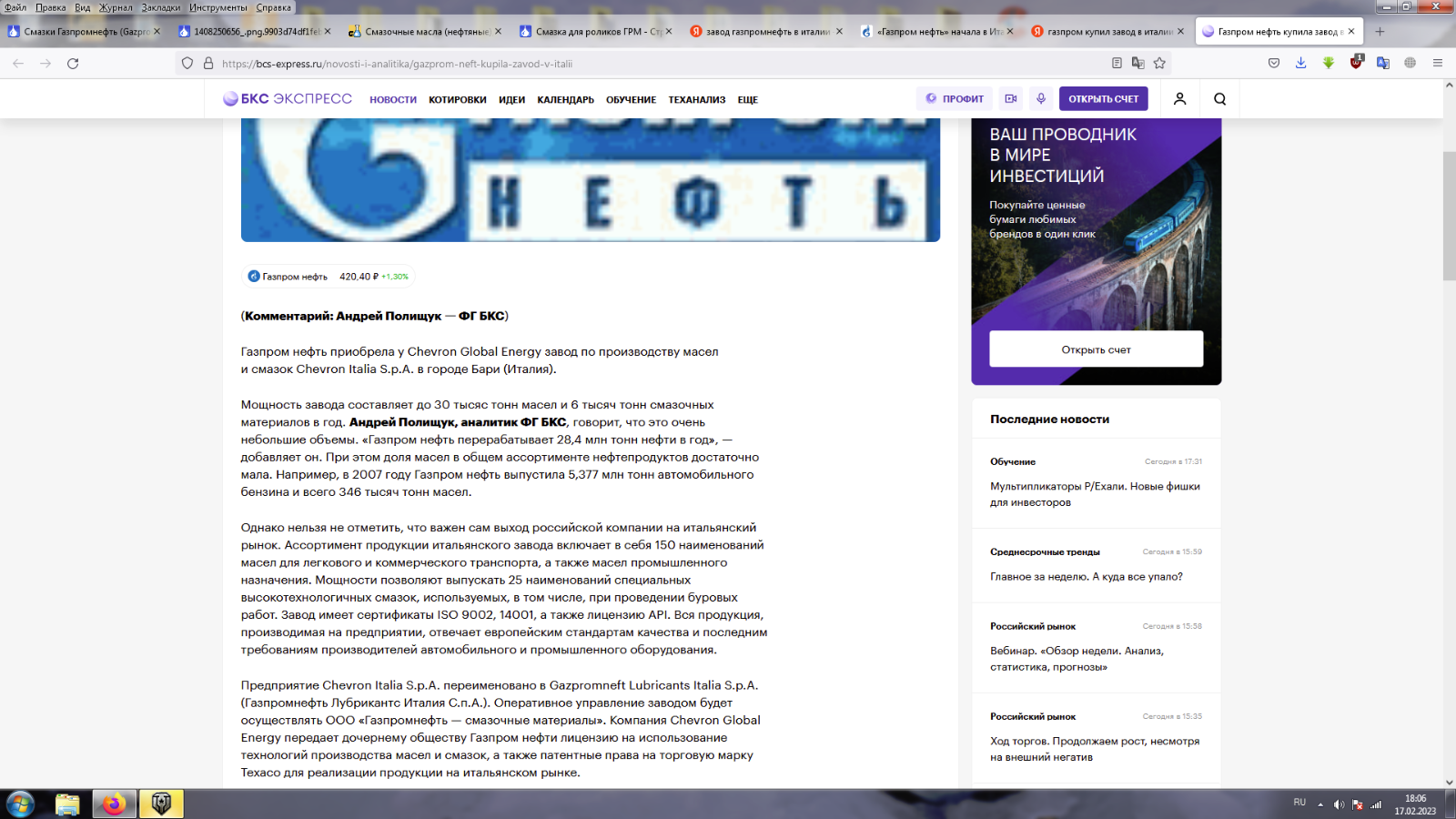Open the Справка menu

(274, 7)
